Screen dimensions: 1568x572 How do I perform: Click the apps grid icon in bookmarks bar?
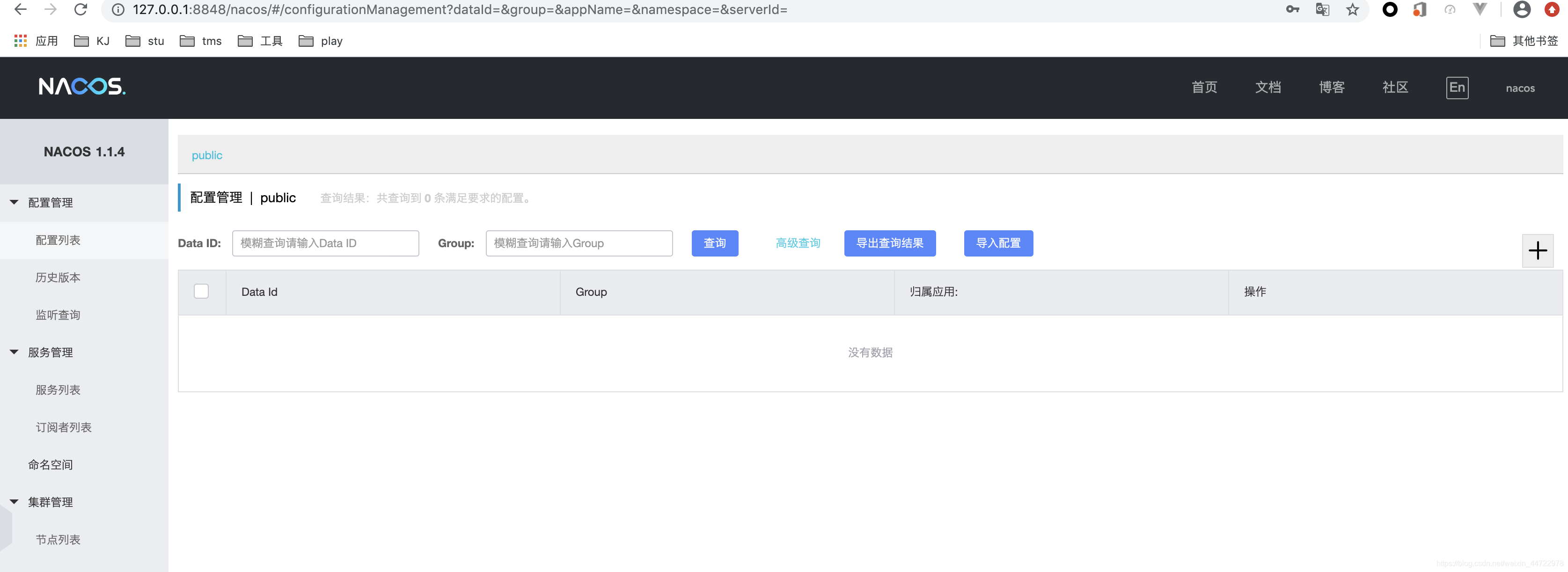[x=20, y=40]
